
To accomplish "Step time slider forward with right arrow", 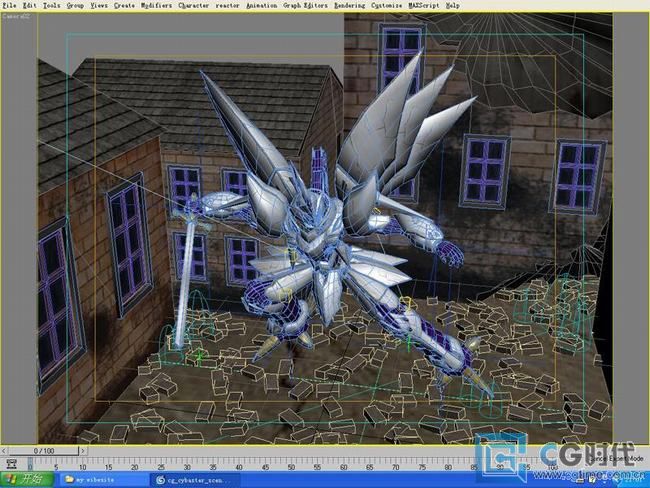I will coord(83,451).
